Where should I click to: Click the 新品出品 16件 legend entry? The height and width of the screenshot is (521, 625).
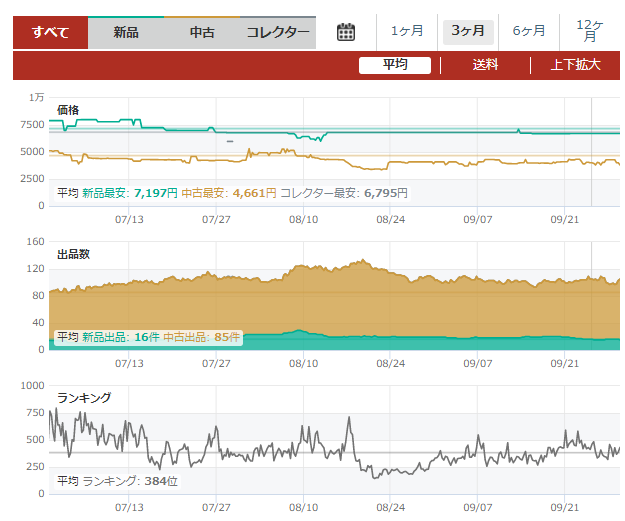point(120,338)
